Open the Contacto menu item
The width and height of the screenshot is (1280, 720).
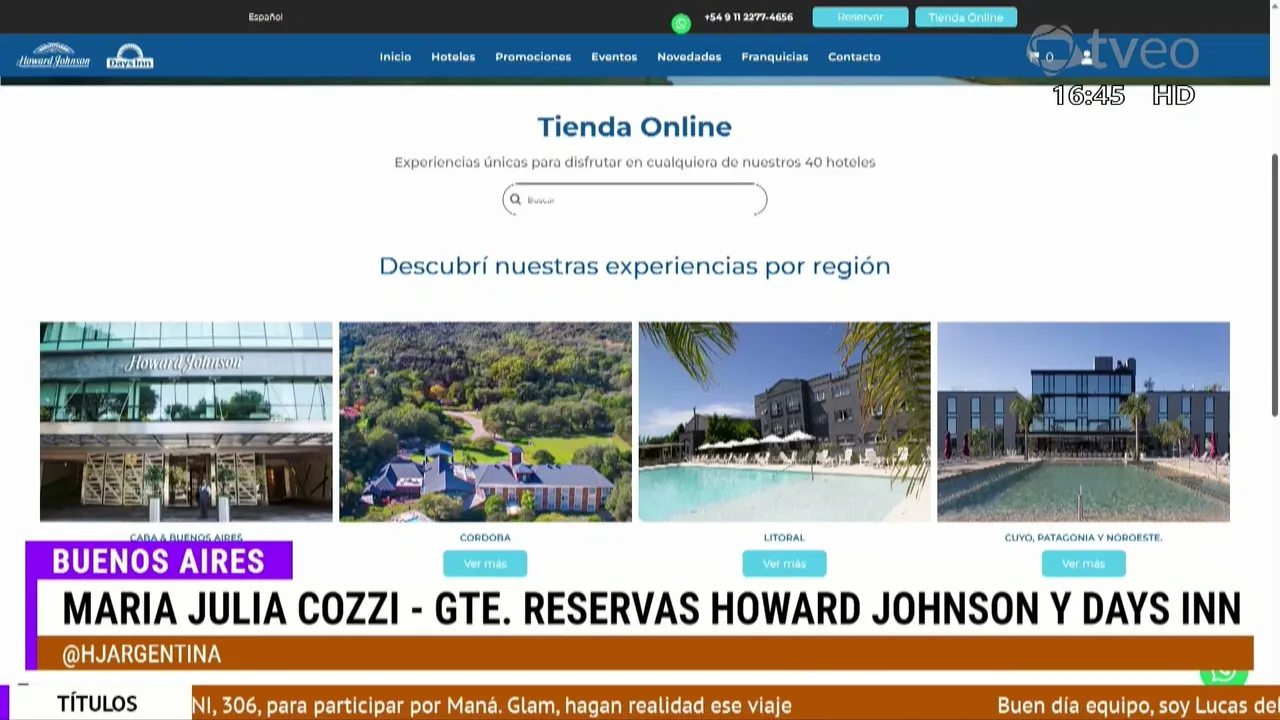pos(854,57)
